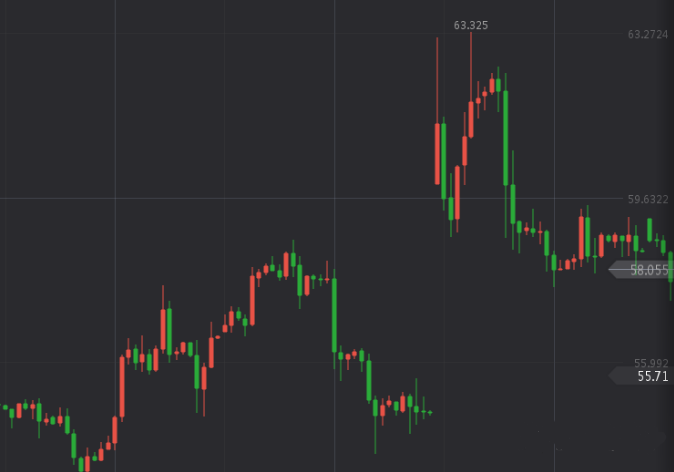Select the 55.71 price tag
The width and height of the screenshot is (674, 472).
point(652,376)
